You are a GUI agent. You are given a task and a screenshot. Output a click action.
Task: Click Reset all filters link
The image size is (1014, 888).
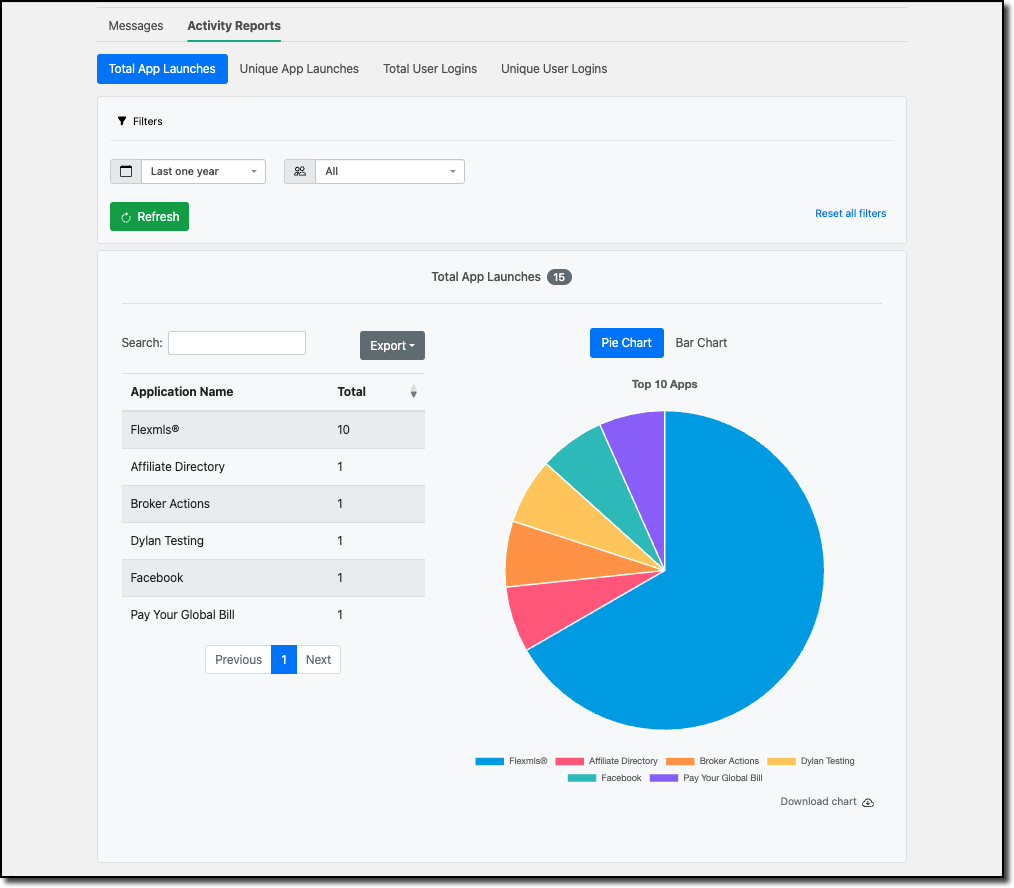(x=850, y=213)
